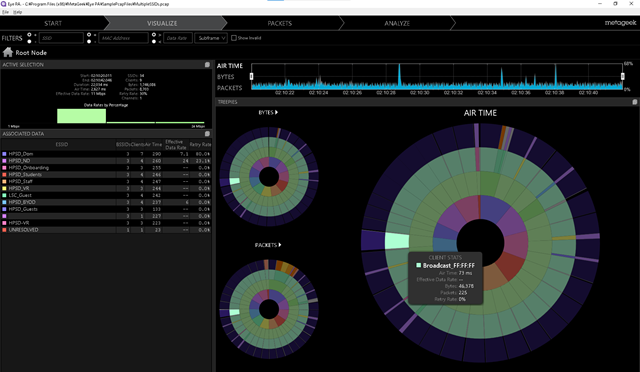Viewport: 640px width, 372px height.
Task: Expand the PACKETS treepie arrow
Action: point(280,245)
